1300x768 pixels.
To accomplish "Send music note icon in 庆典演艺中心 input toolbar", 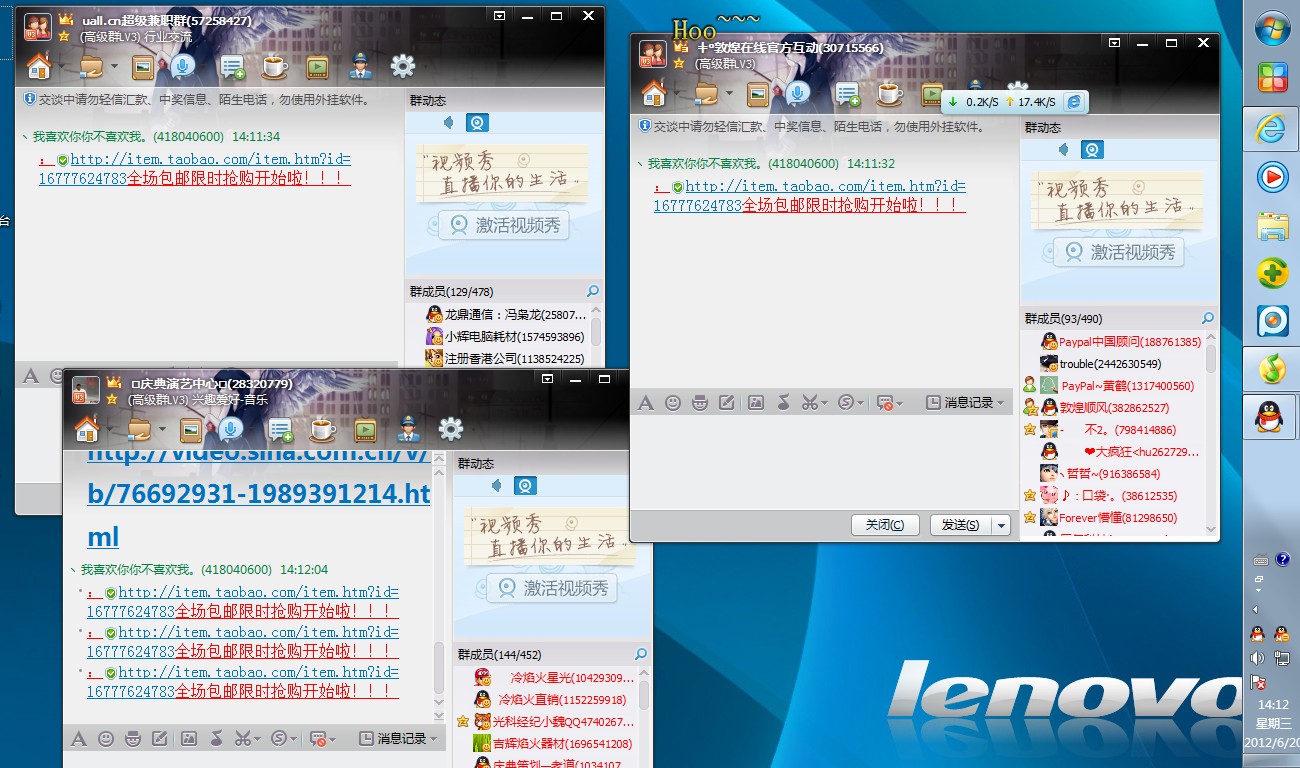I will click(x=216, y=738).
